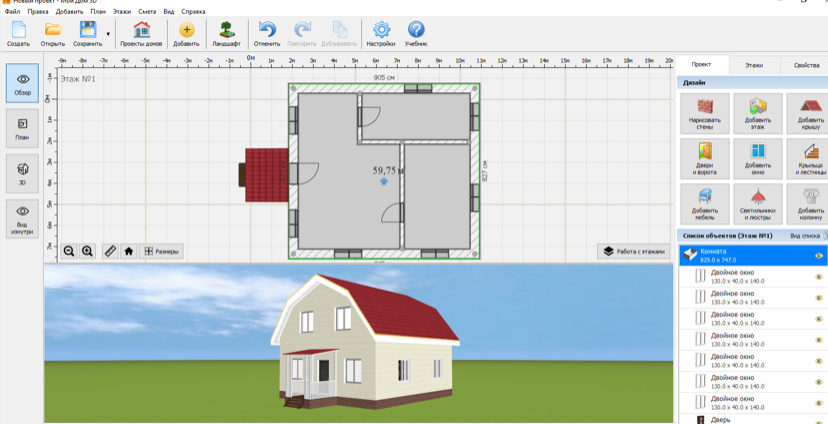
Task: Switch to the План view mode
Action: [x=23, y=128]
